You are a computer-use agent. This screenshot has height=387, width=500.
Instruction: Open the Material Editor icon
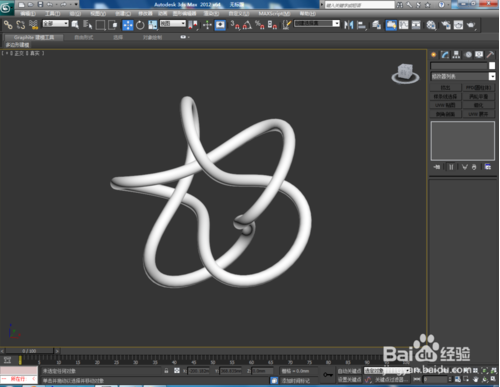tap(431, 25)
